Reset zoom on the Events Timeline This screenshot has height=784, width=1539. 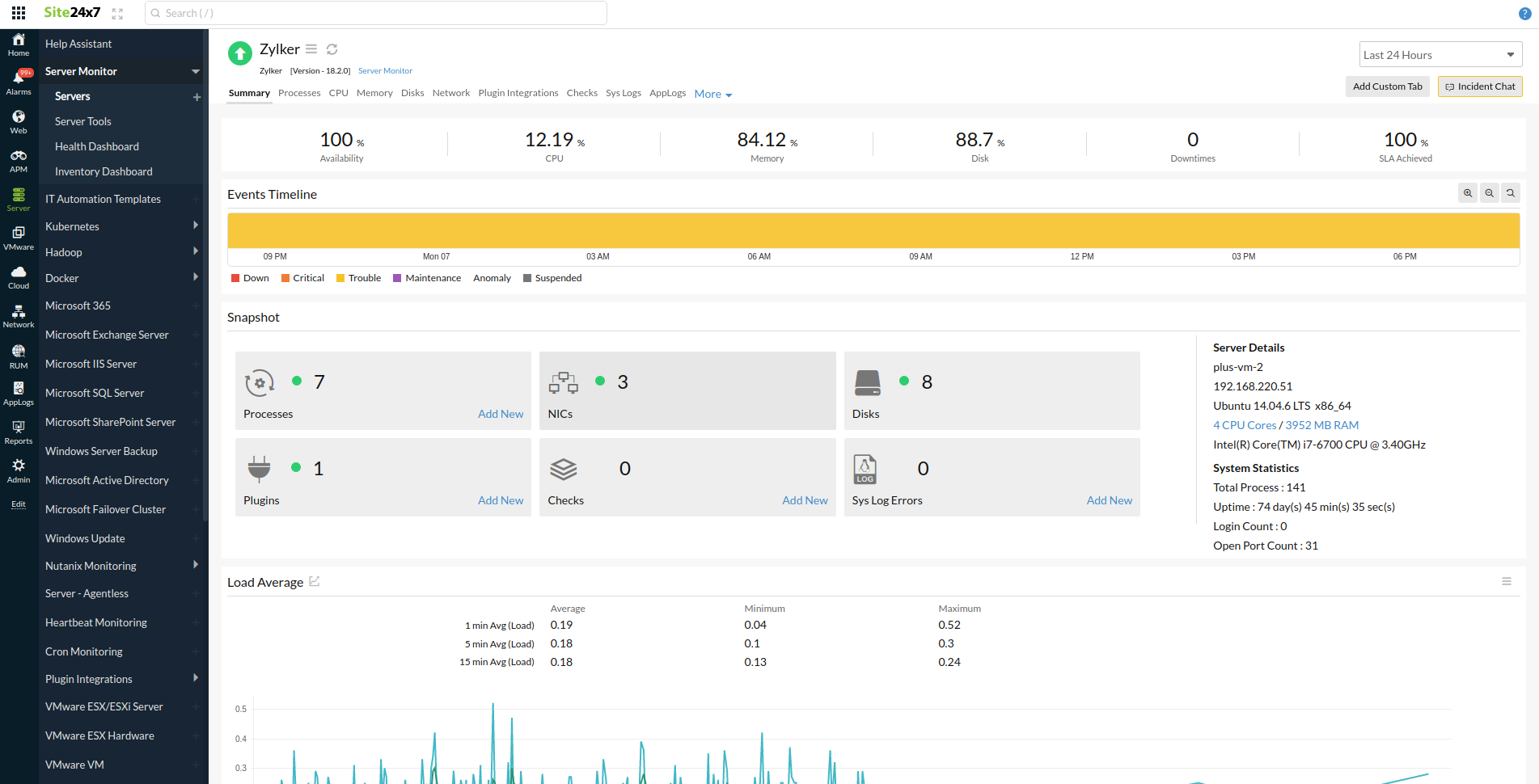(1510, 192)
